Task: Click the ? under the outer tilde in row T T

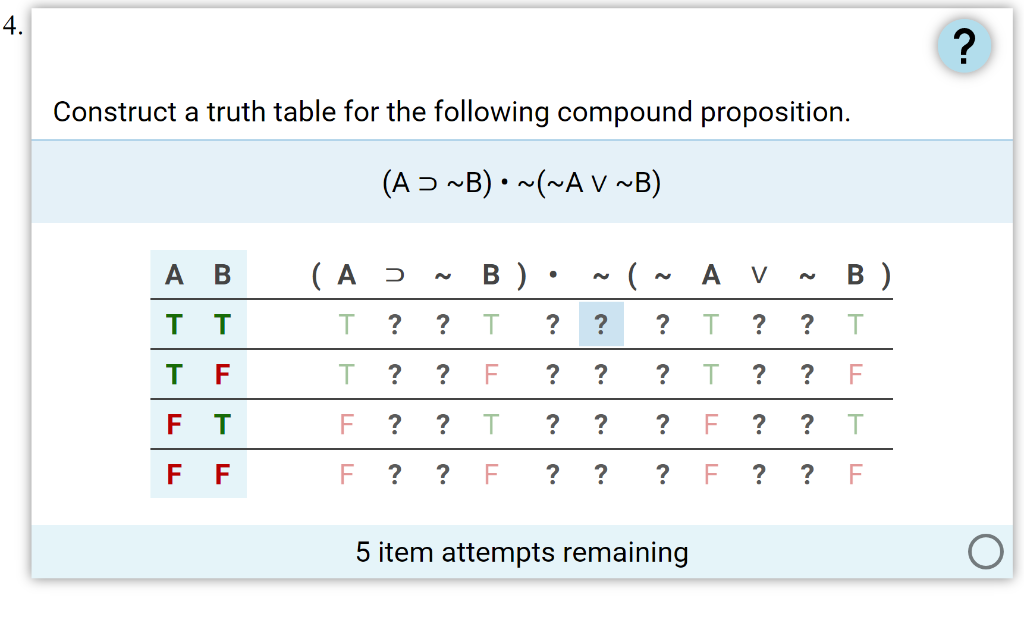Action: click(601, 324)
